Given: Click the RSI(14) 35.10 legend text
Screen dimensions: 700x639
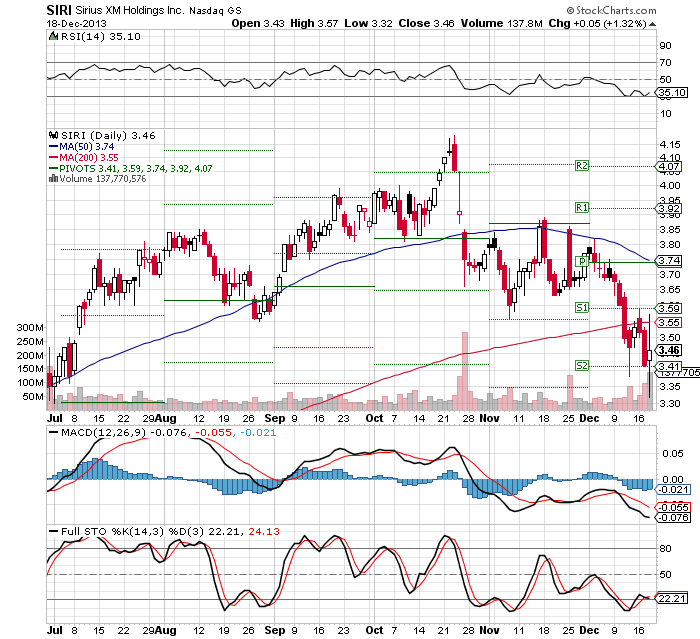Looking at the screenshot, I should [x=100, y=36].
